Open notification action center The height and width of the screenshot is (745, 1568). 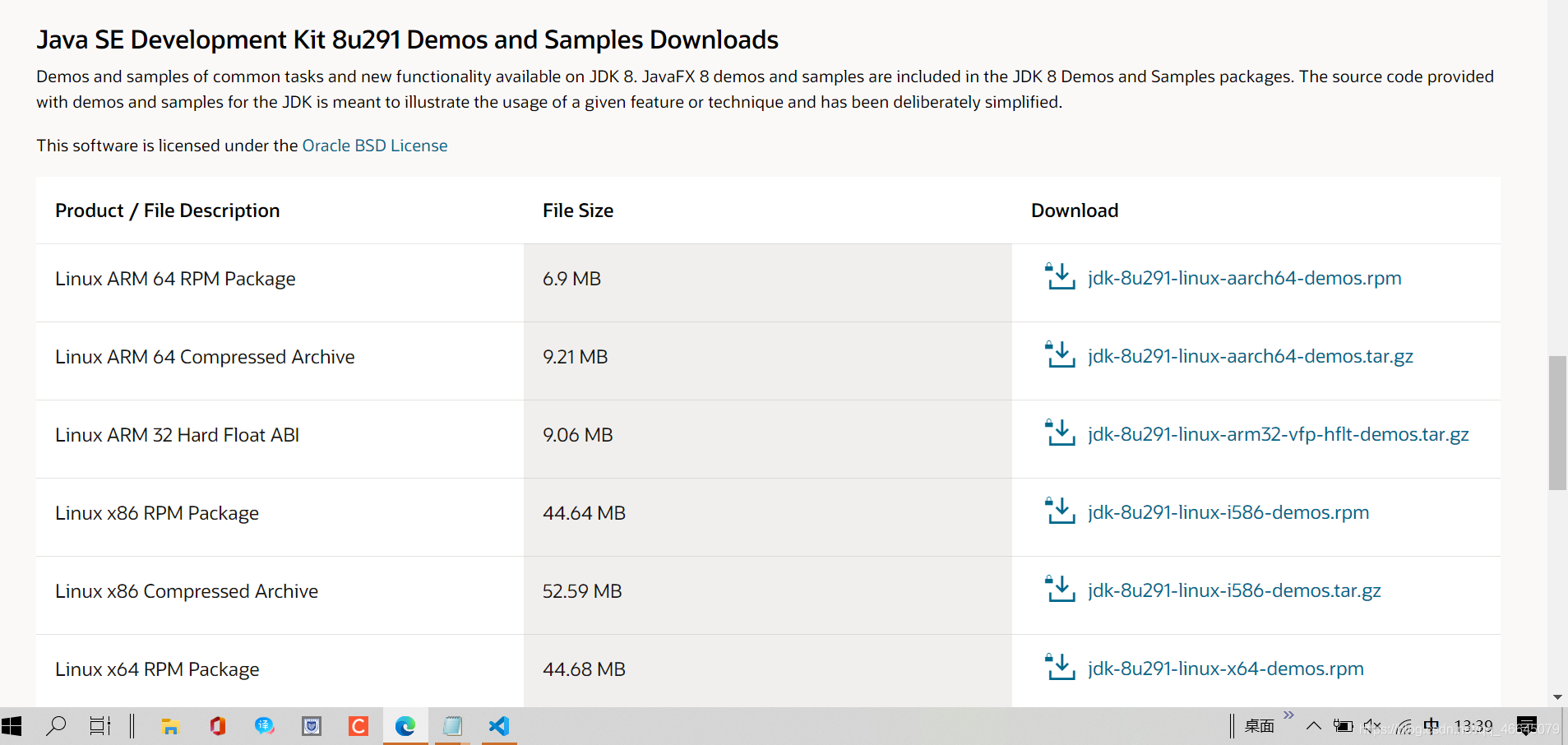1527,726
